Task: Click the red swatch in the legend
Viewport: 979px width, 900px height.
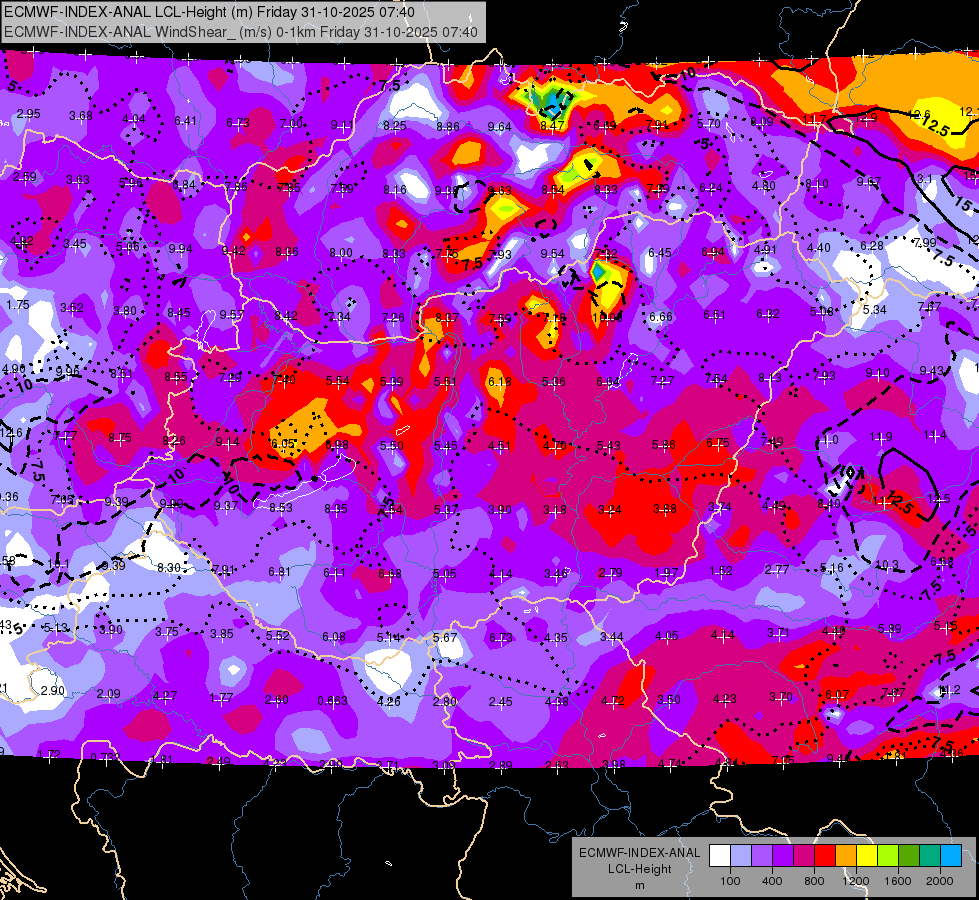Action: (825, 856)
